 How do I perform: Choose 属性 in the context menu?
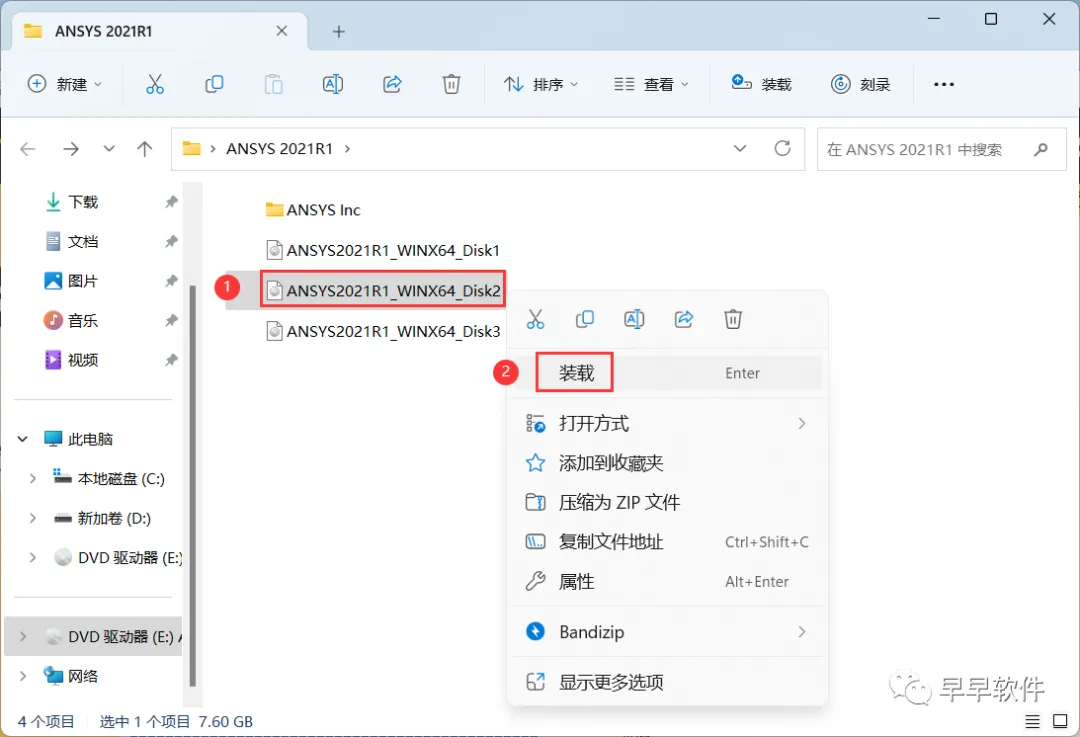(x=667, y=581)
